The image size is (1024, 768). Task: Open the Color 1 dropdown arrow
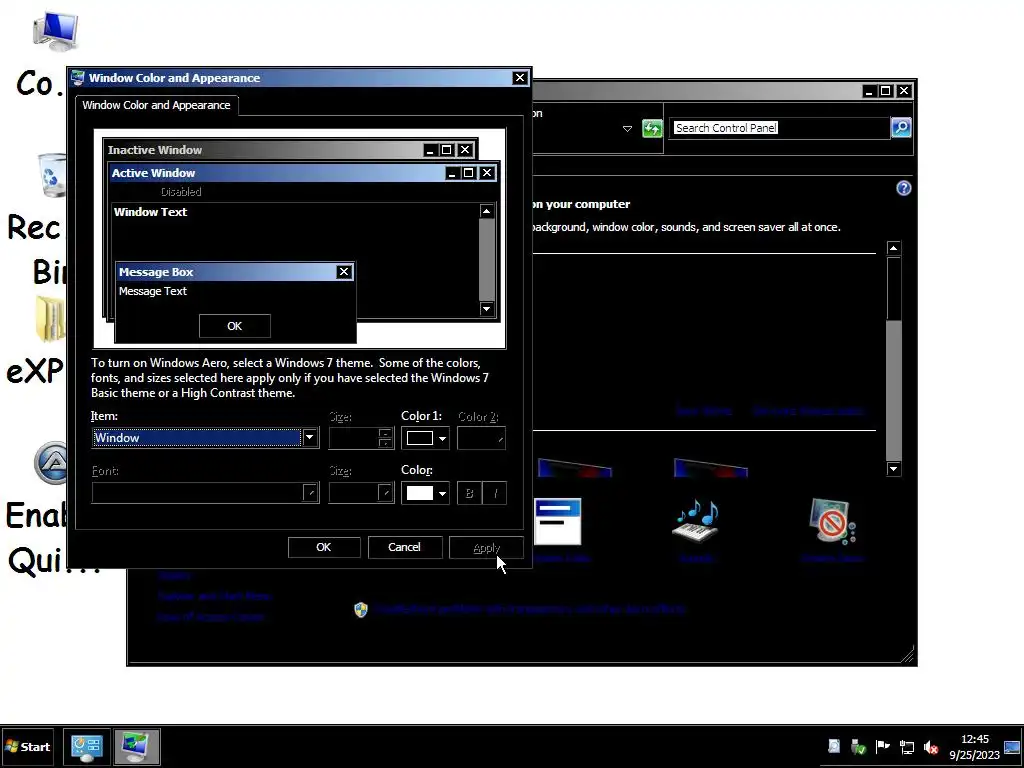(x=442, y=438)
